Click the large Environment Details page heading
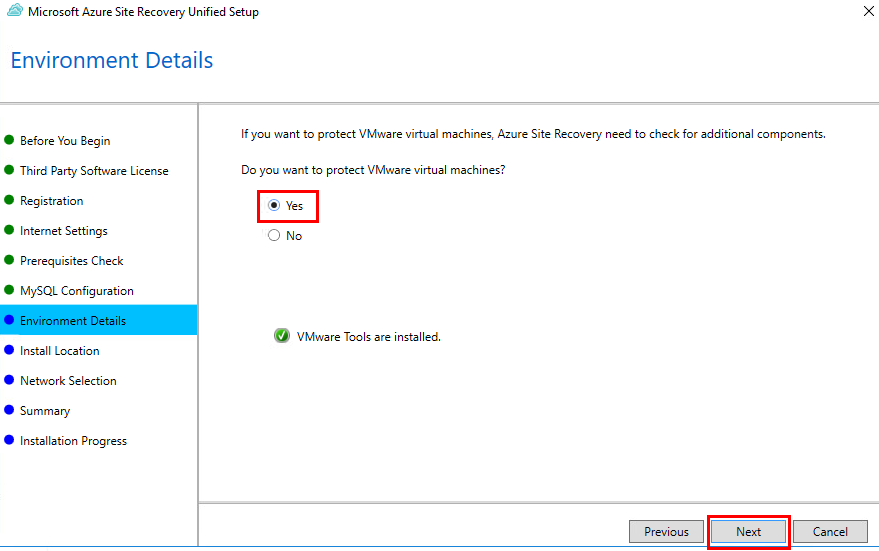 112,61
